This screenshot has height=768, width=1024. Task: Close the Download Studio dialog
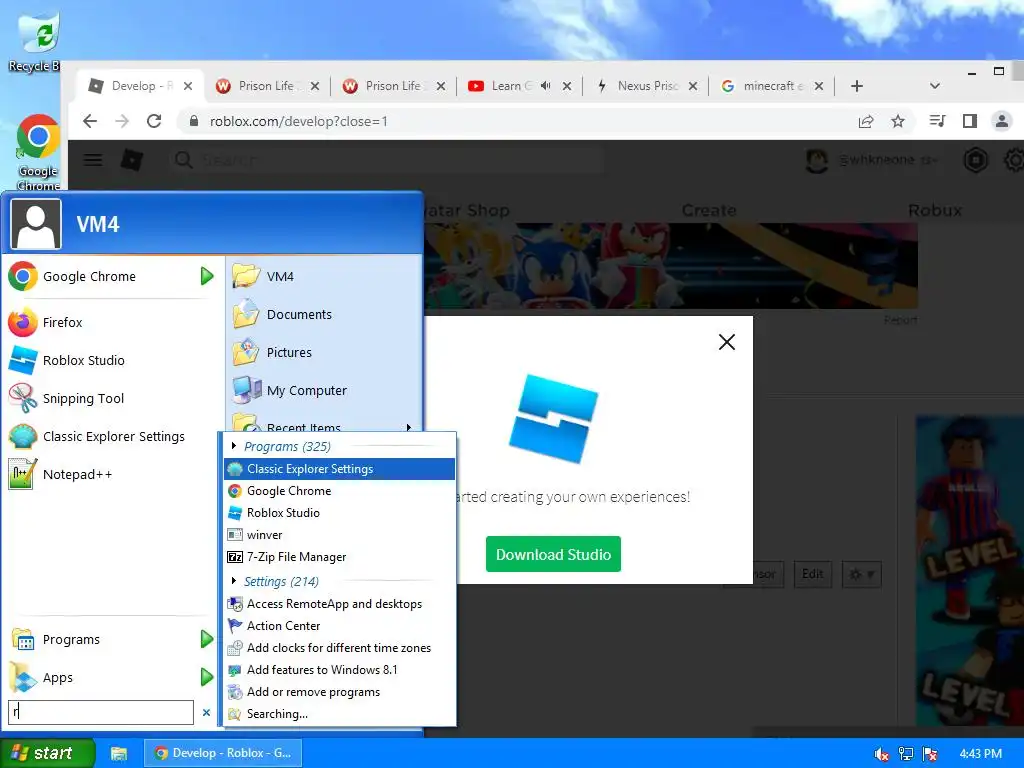pyautogui.click(x=727, y=342)
